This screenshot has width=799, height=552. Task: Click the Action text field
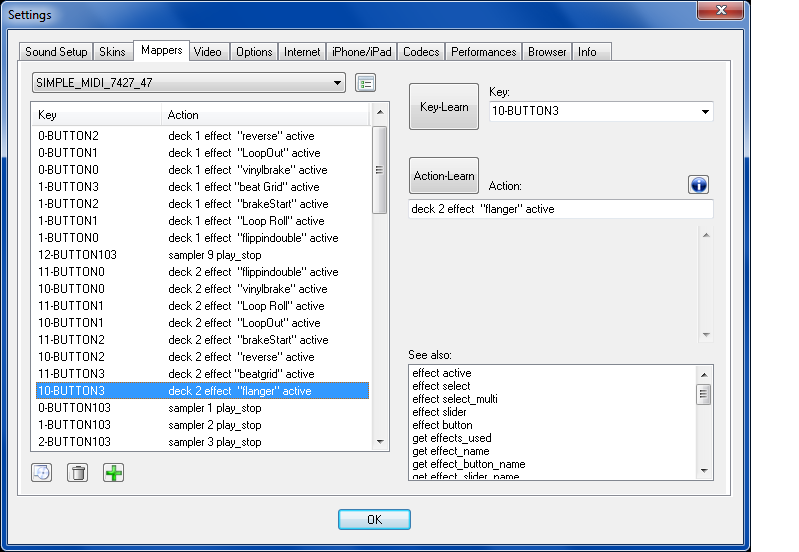[x=560, y=209]
